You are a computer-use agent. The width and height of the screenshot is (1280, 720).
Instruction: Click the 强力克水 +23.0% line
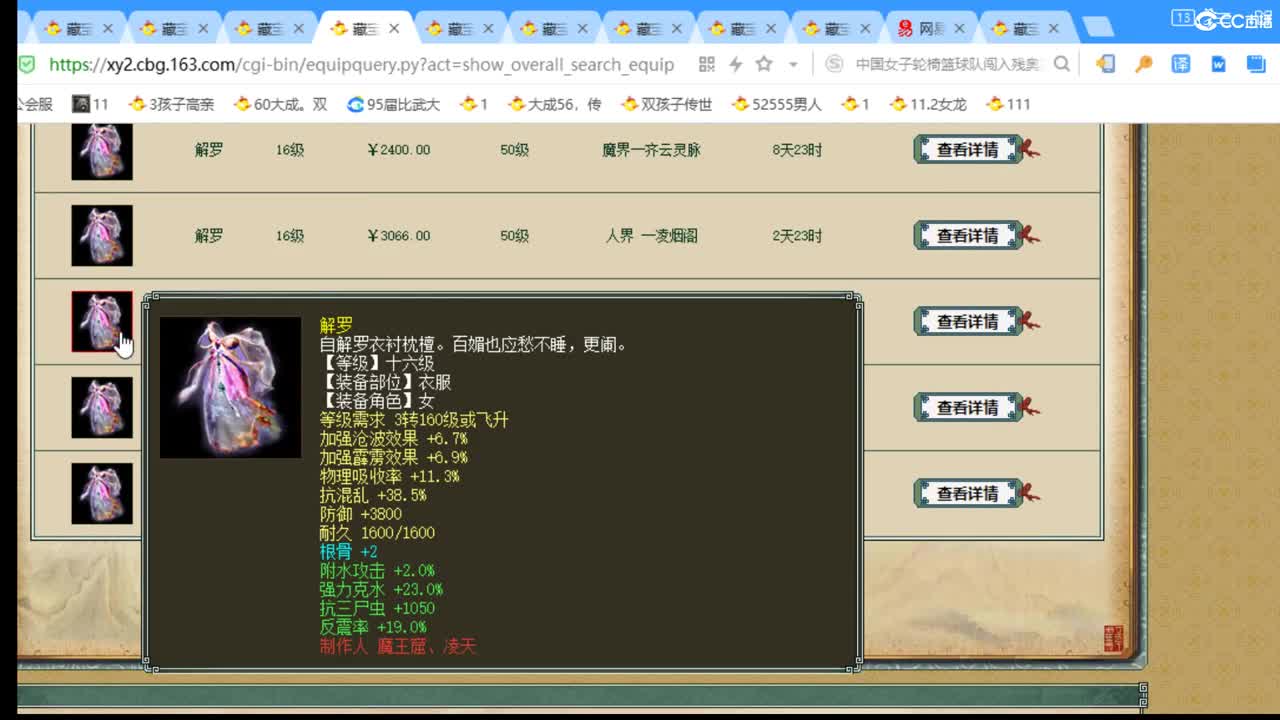click(381, 590)
